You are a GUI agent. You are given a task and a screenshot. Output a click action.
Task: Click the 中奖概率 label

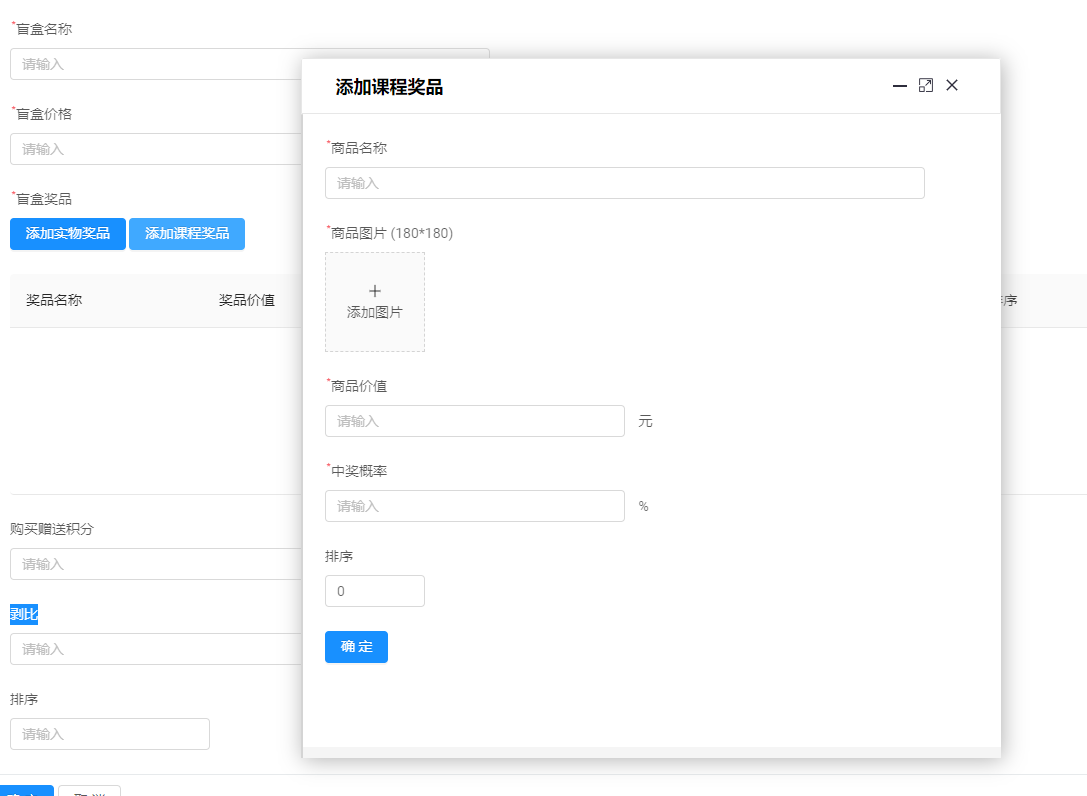click(359, 471)
